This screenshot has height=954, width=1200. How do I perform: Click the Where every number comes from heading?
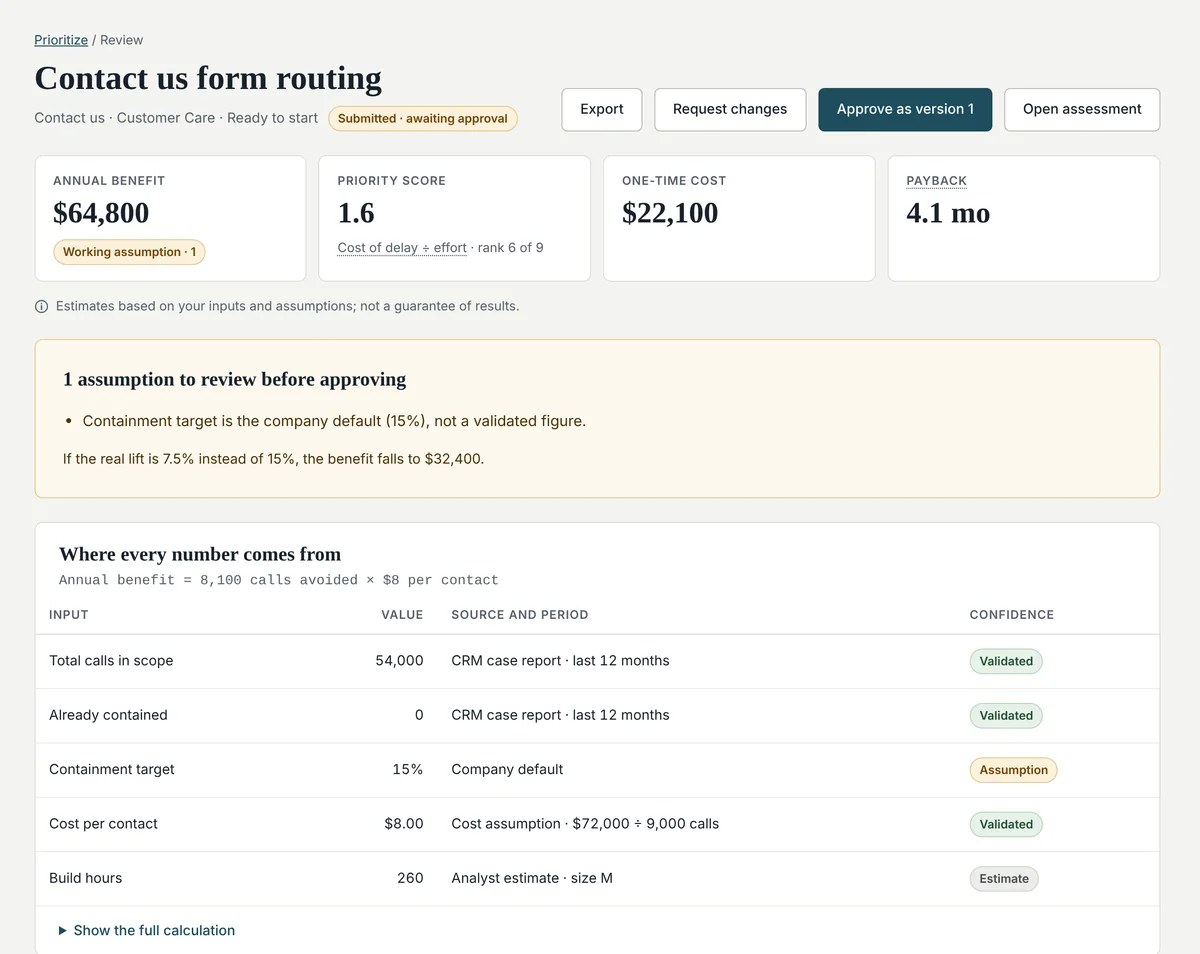pyautogui.click(x=200, y=554)
